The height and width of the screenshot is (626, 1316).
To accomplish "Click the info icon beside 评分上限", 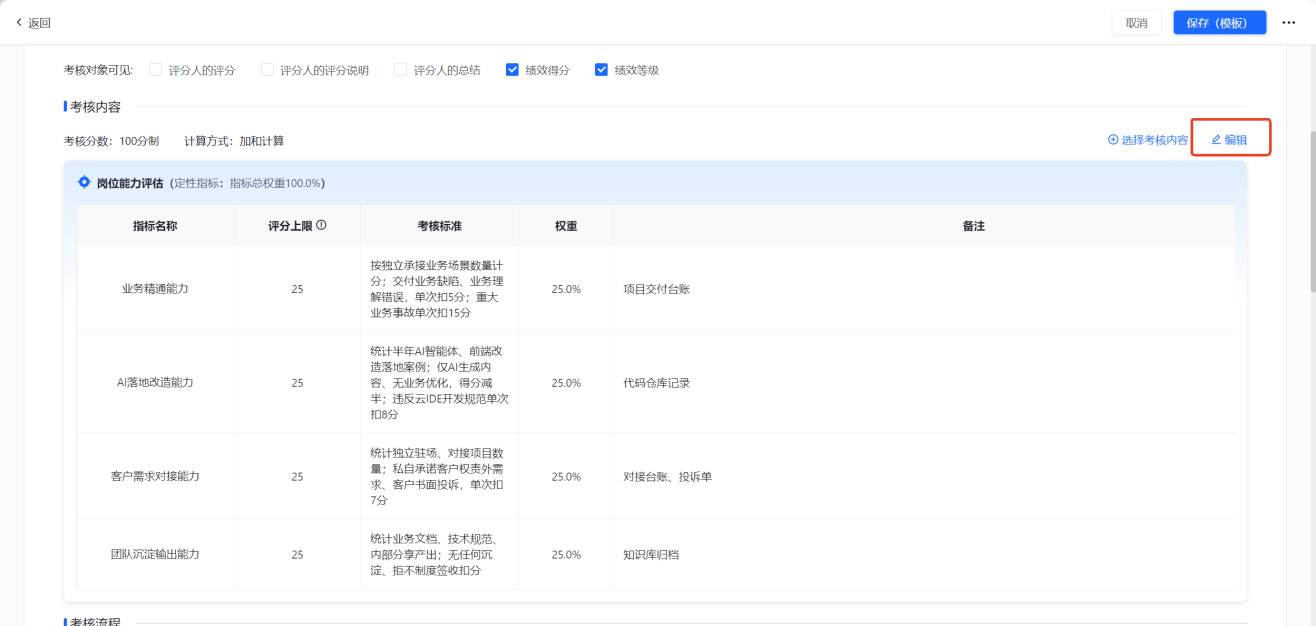I will click(321, 225).
